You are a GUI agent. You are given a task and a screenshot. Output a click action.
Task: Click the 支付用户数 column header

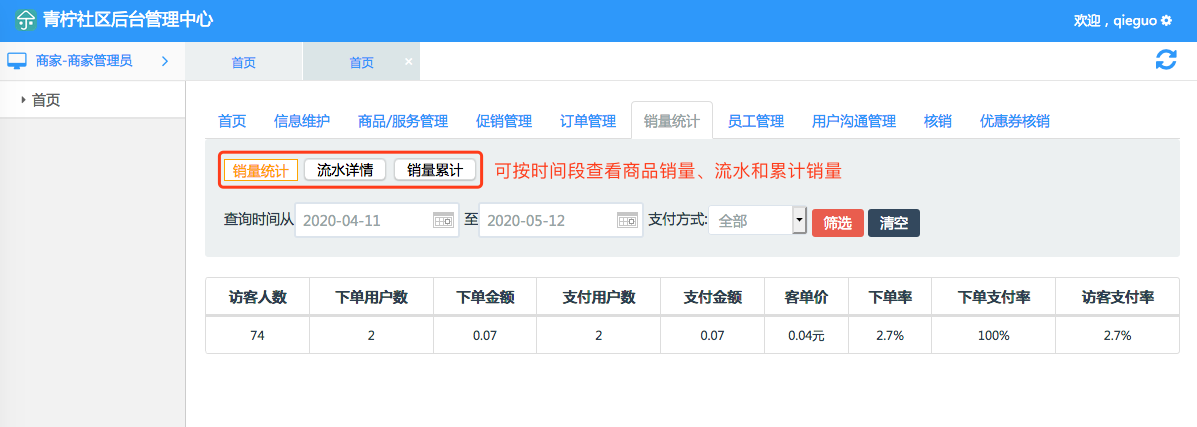click(x=598, y=297)
